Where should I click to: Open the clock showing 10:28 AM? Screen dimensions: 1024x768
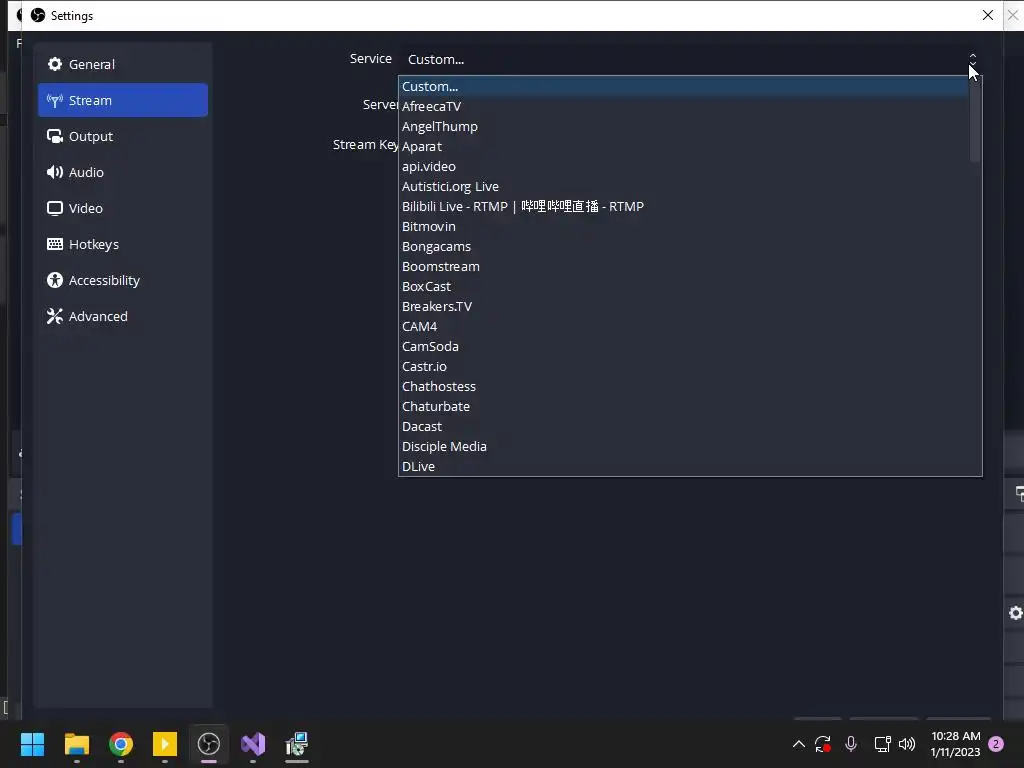[x=955, y=744]
